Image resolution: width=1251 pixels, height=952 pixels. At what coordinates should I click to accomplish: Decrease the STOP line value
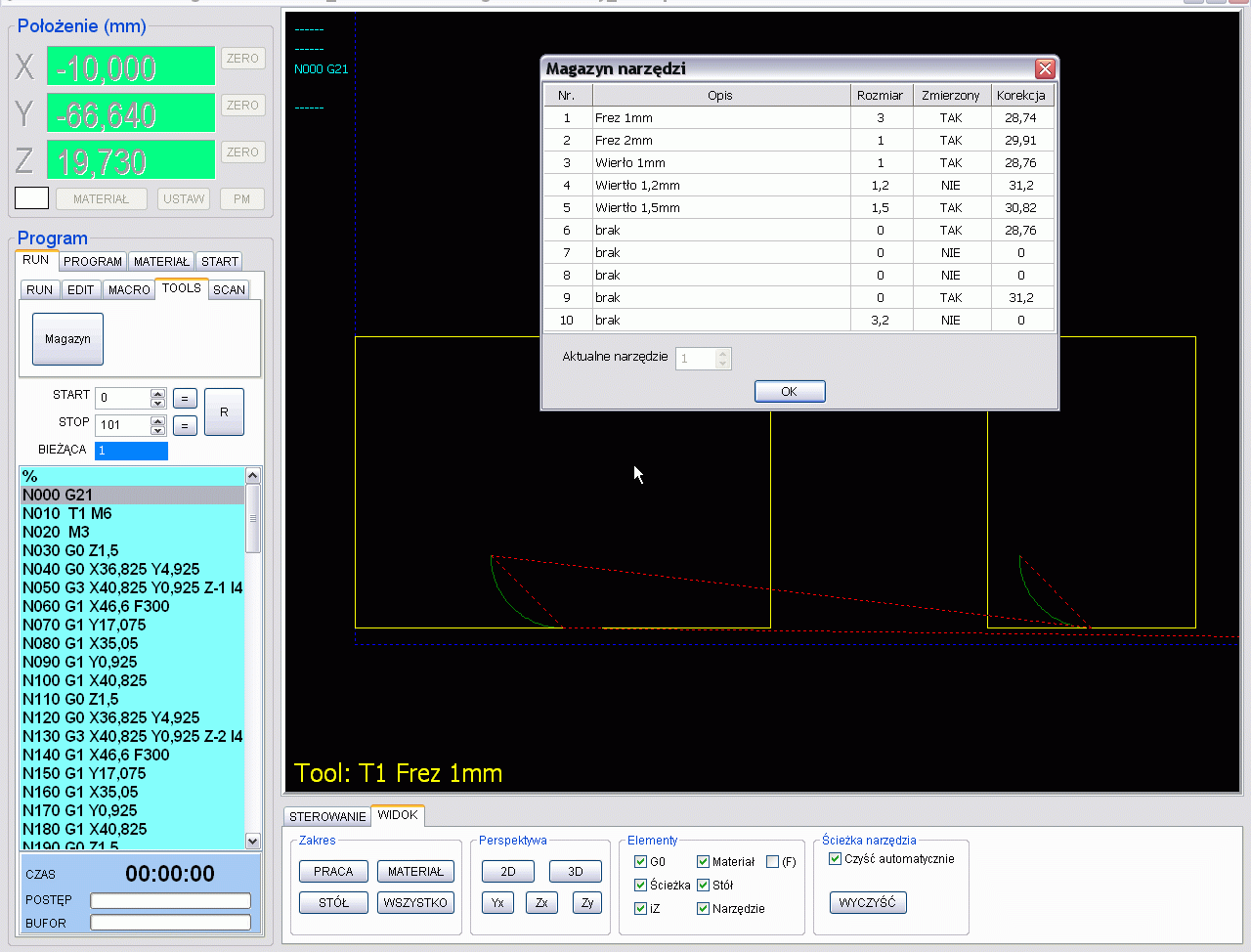click(158, 429)
